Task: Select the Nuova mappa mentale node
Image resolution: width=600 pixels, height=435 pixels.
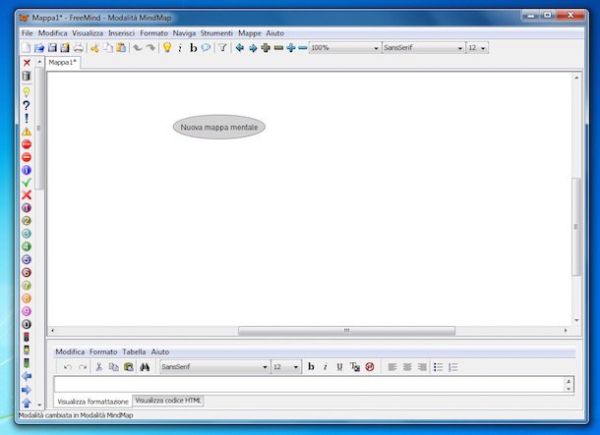Action: pyautogui.click(x=219, y=127)
